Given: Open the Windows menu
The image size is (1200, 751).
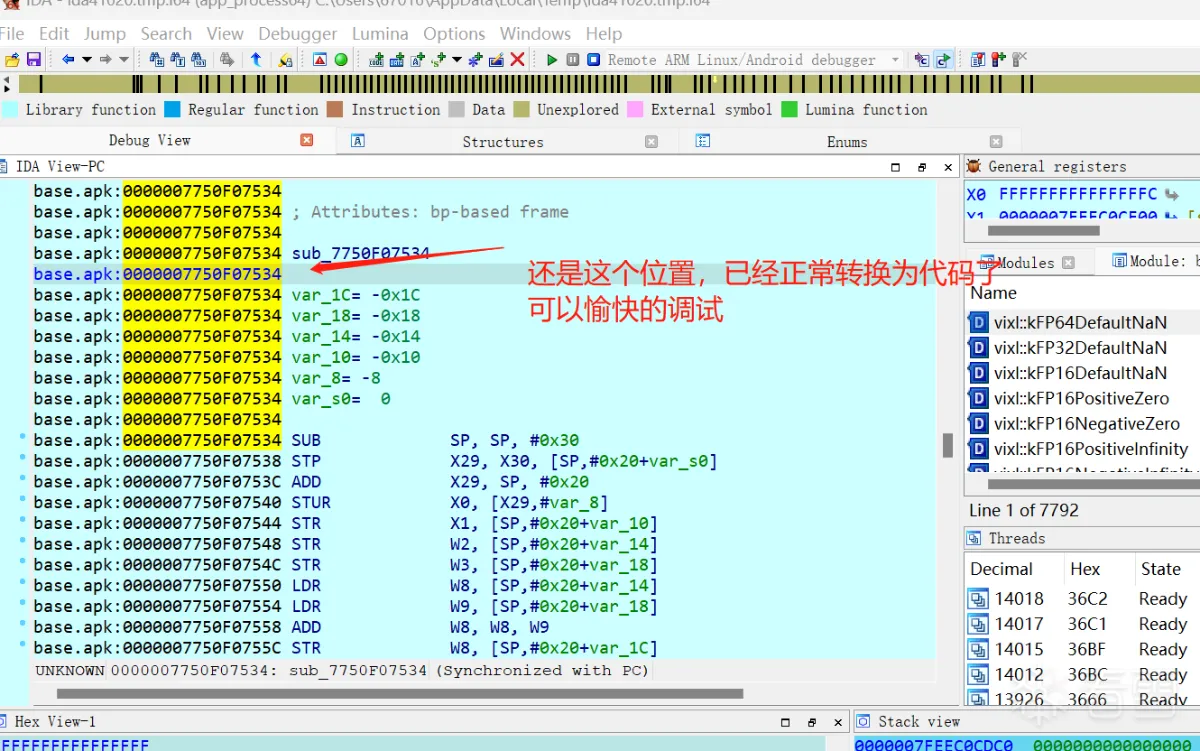Looking at the screenshot, I should point(535,34).
